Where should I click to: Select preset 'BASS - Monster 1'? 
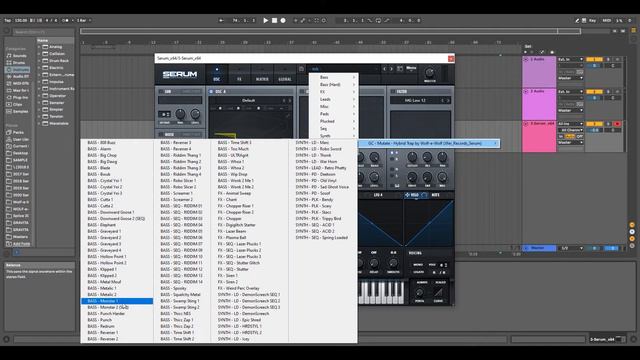[117, 301]
